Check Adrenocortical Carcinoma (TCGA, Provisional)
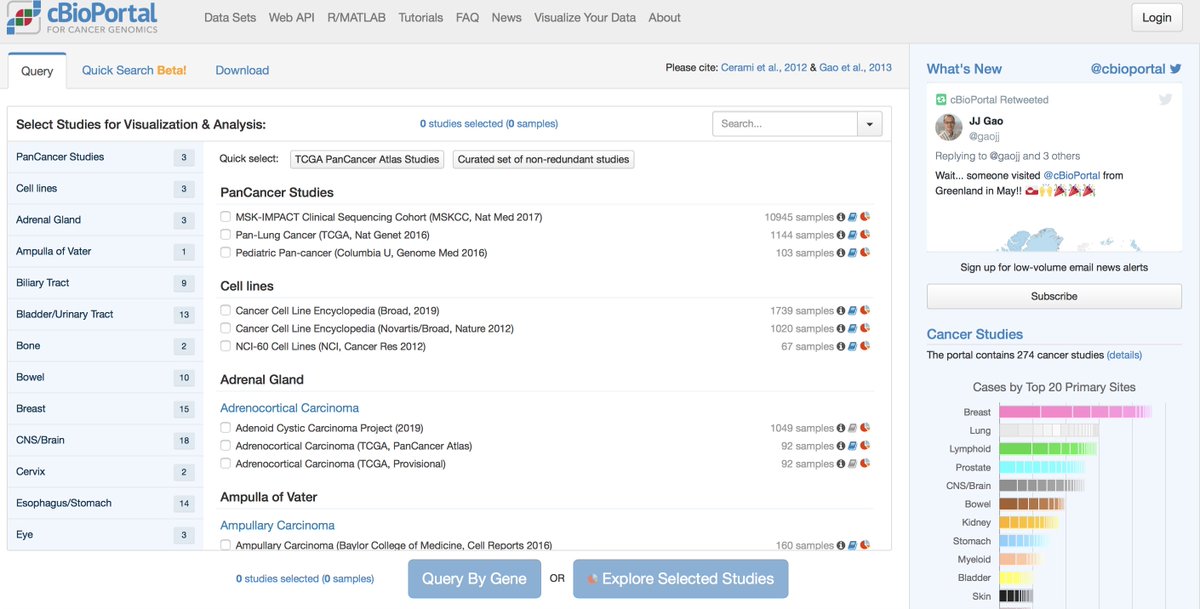The width and height of the screenshot is (1200, 609). [x=226, y=464]
